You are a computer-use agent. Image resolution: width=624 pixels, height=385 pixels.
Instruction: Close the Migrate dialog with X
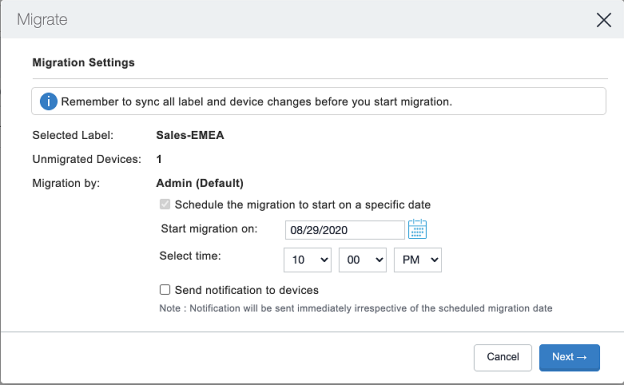(604, 20)
